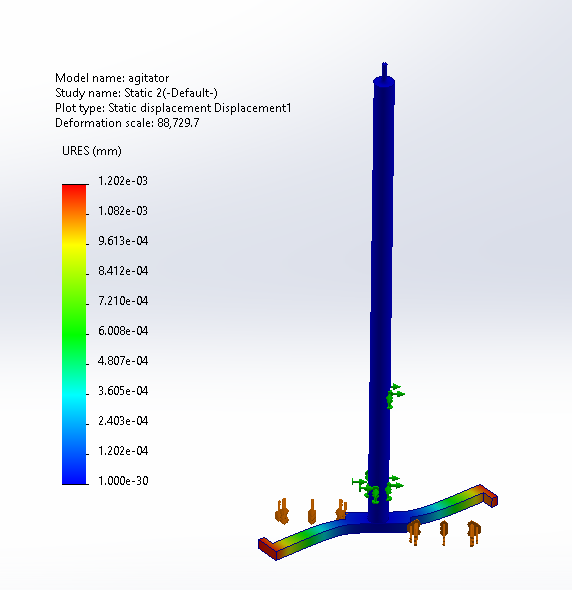Click legend value 1.202e-04
This screenshot has width=572, height=590.
pos(123,451)
